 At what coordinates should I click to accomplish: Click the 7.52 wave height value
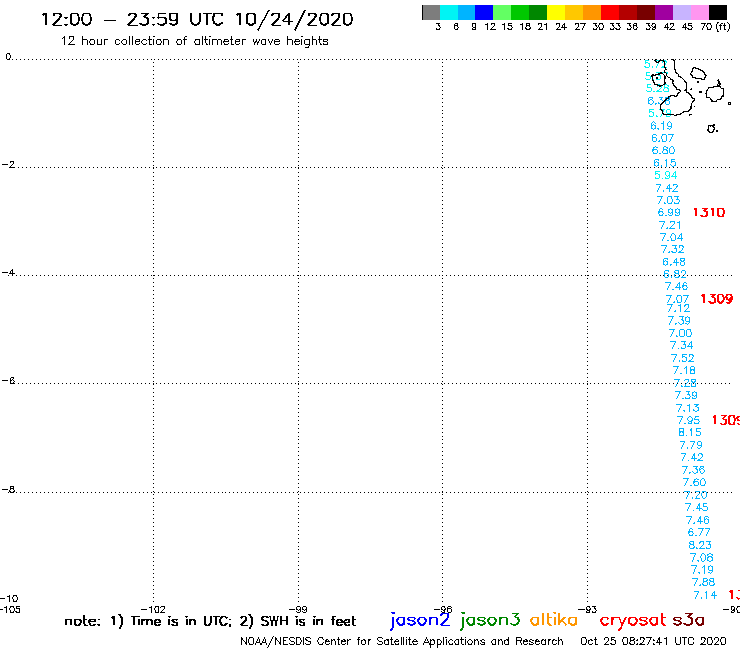(x=682, y=358)
